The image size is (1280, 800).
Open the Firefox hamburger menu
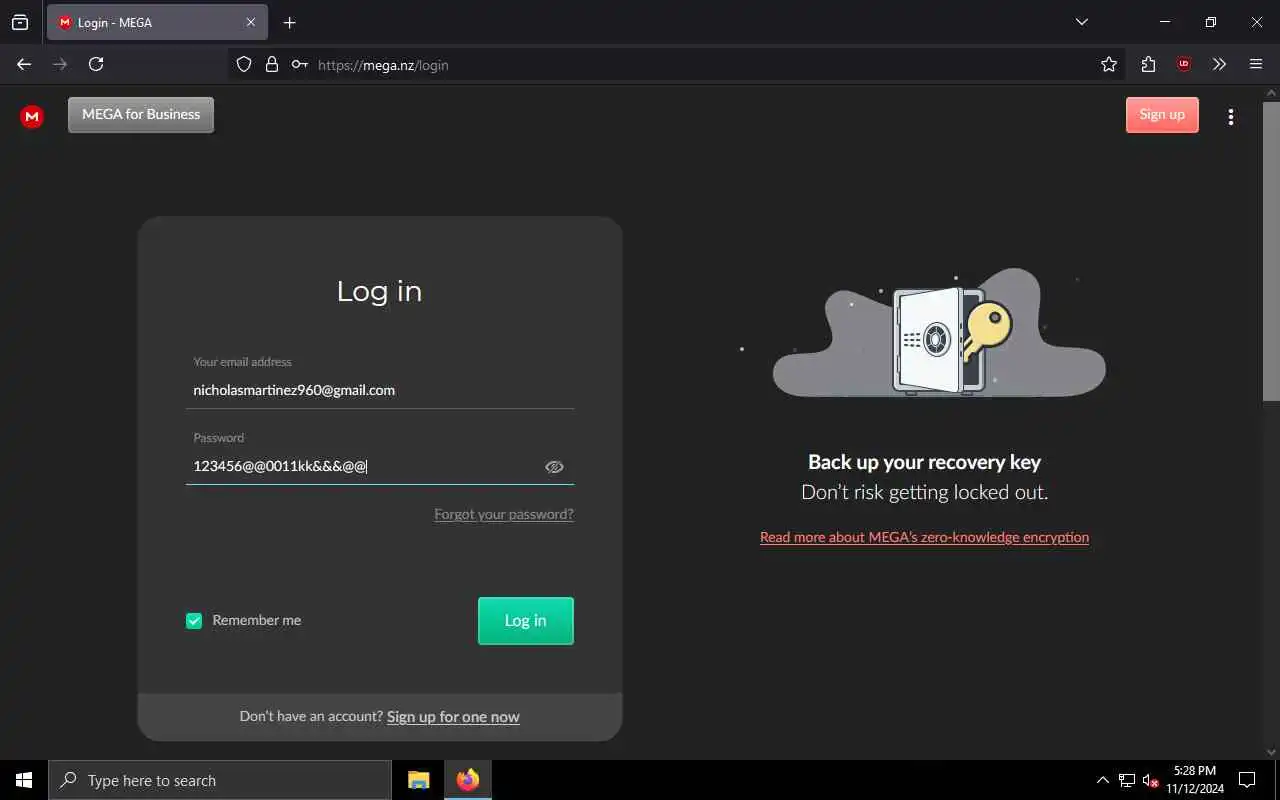pos(1256,64)
